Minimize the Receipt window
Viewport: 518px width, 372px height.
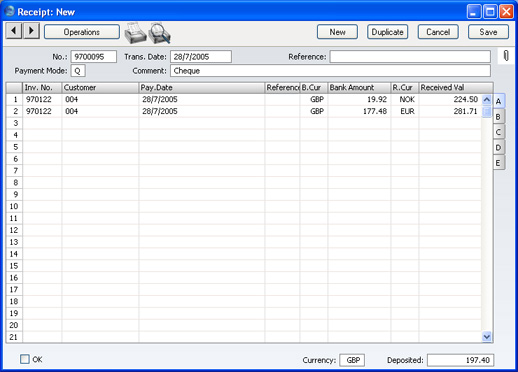pos(474,12)
